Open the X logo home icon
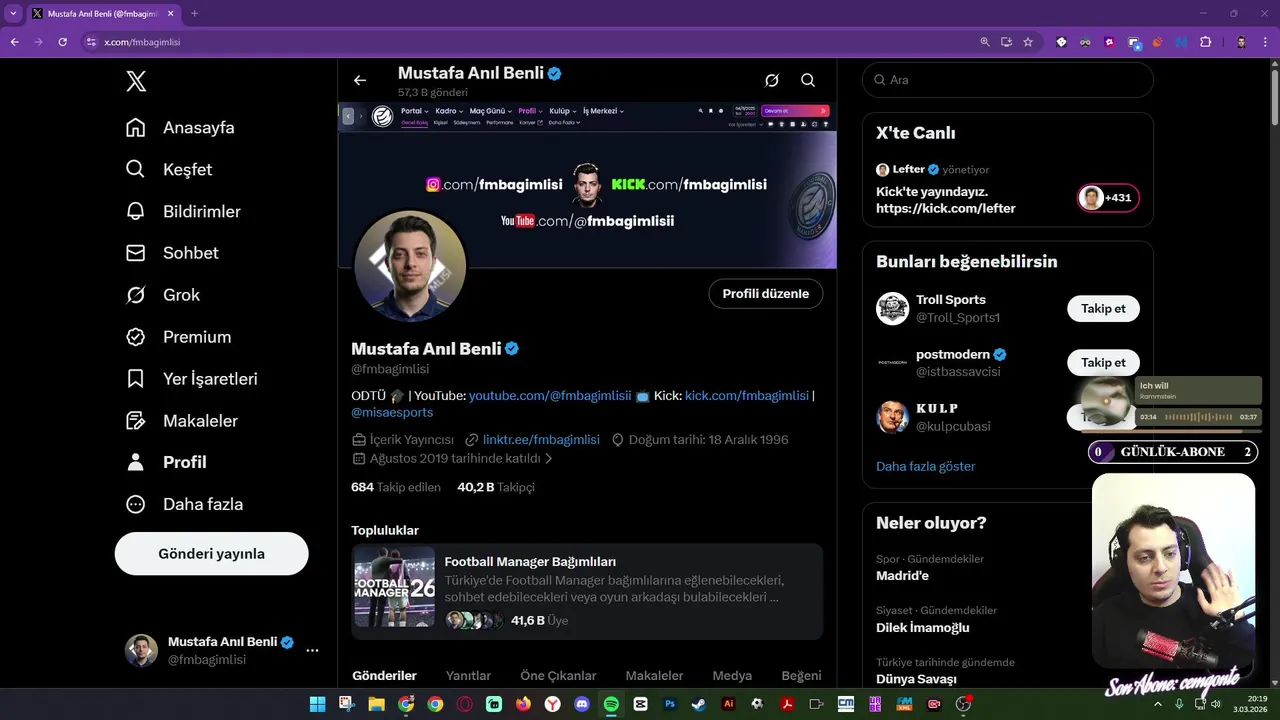1280x720 pixels. pos(136,81)
